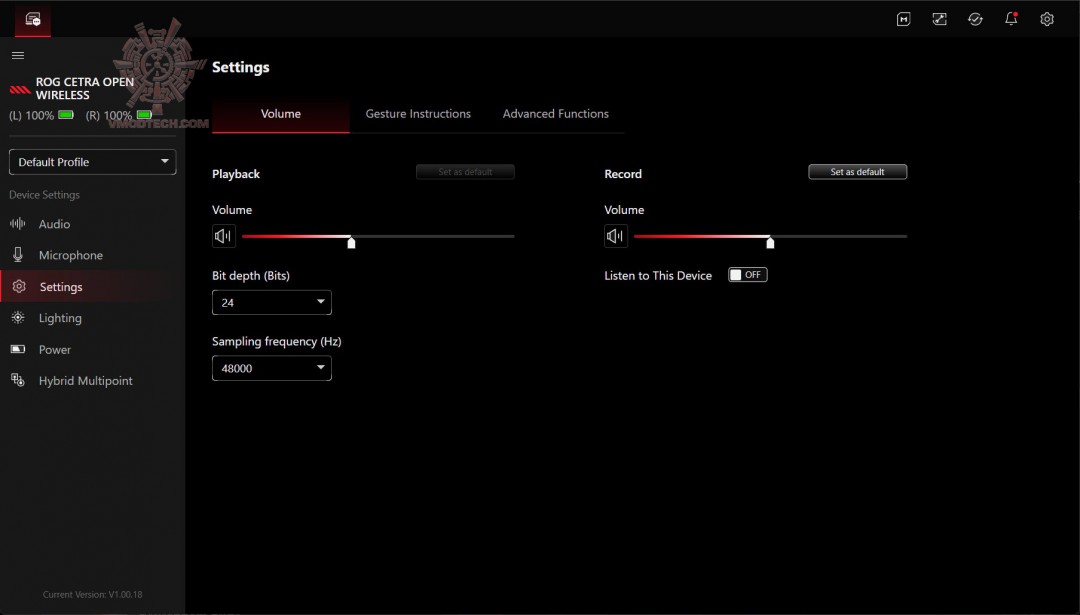
Task: Click the Bit depth (Bits) label
Action: (x=251, y=275)
